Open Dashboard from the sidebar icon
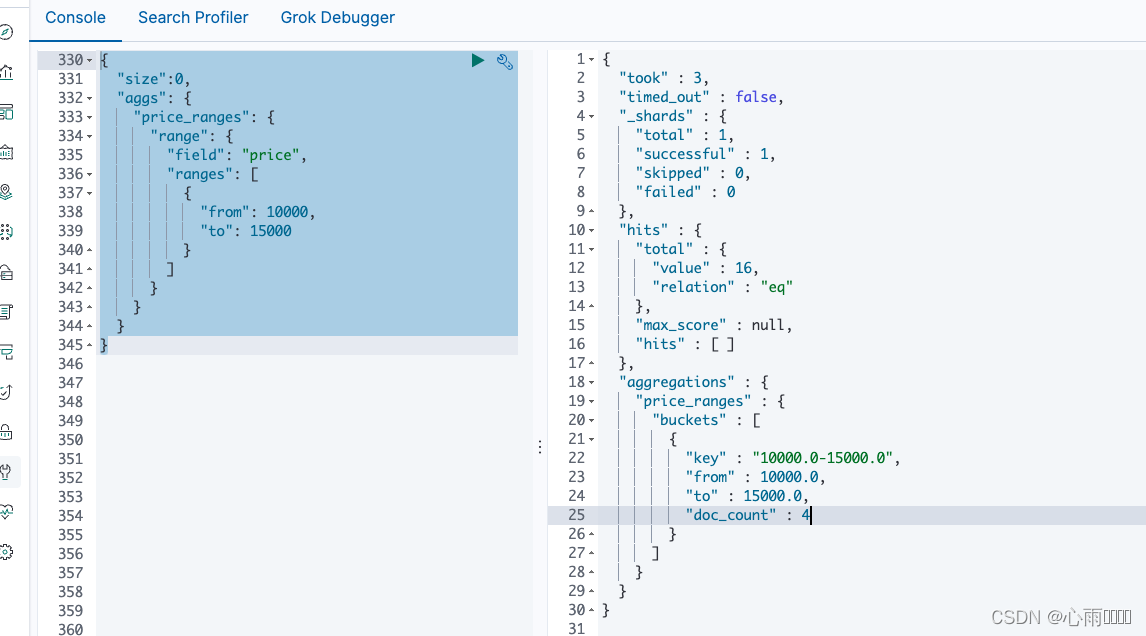Screen dimensions: 1146x636 pyautogui.click(x=7, y=112)
